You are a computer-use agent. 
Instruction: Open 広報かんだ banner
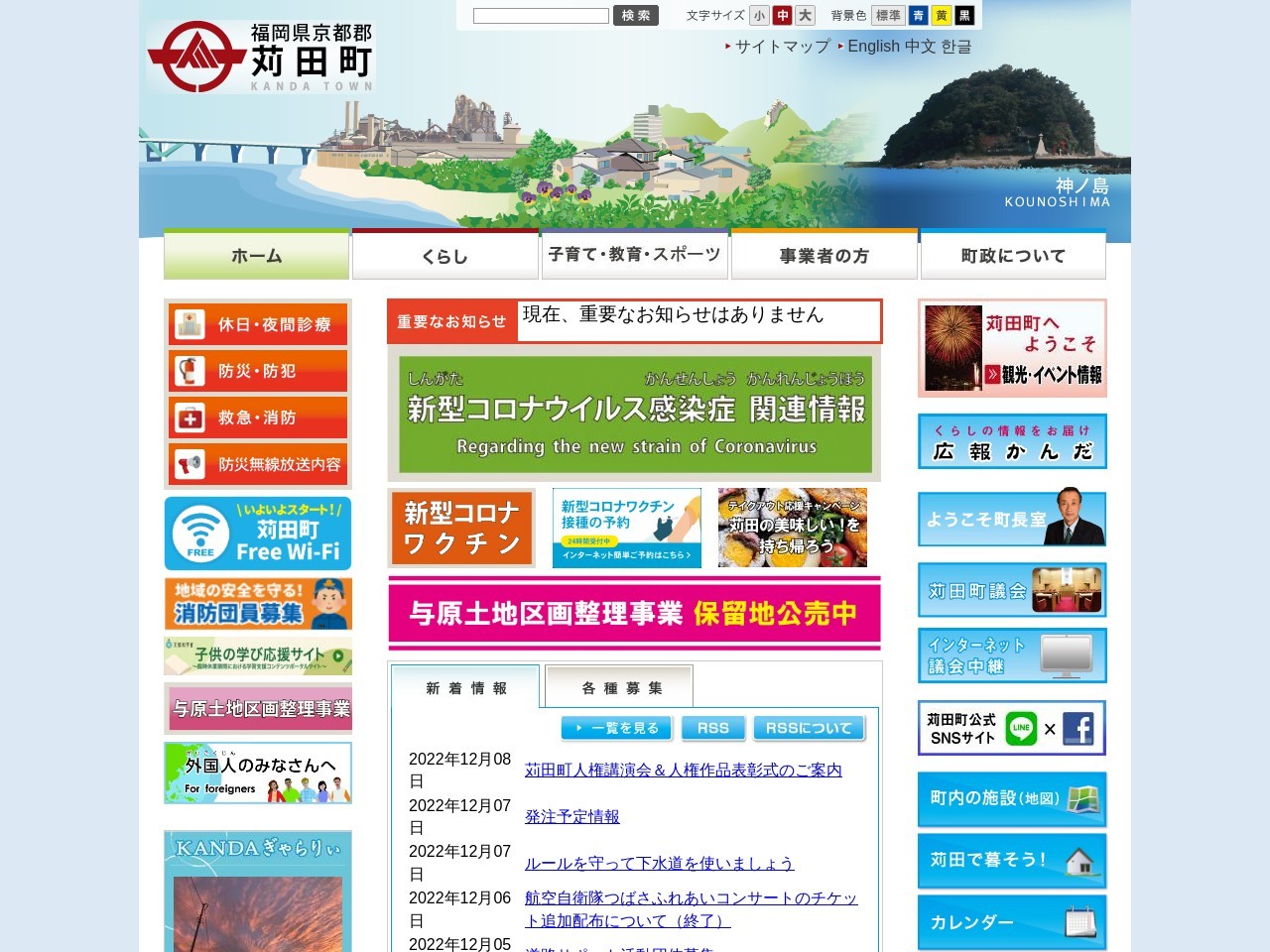pyautogui.click(x=1012, y=441)
